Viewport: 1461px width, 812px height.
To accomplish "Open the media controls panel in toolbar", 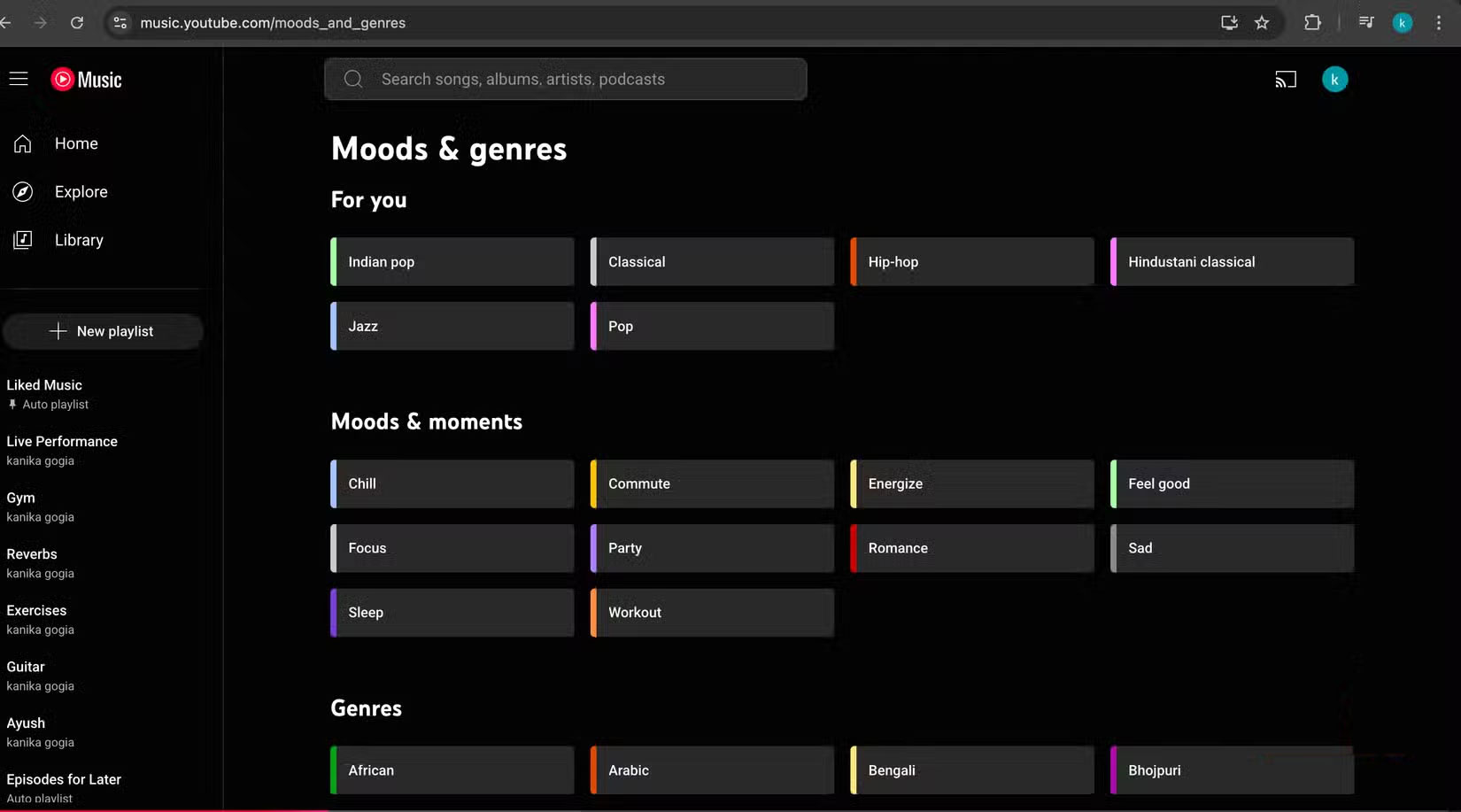I will (1365, 22).
